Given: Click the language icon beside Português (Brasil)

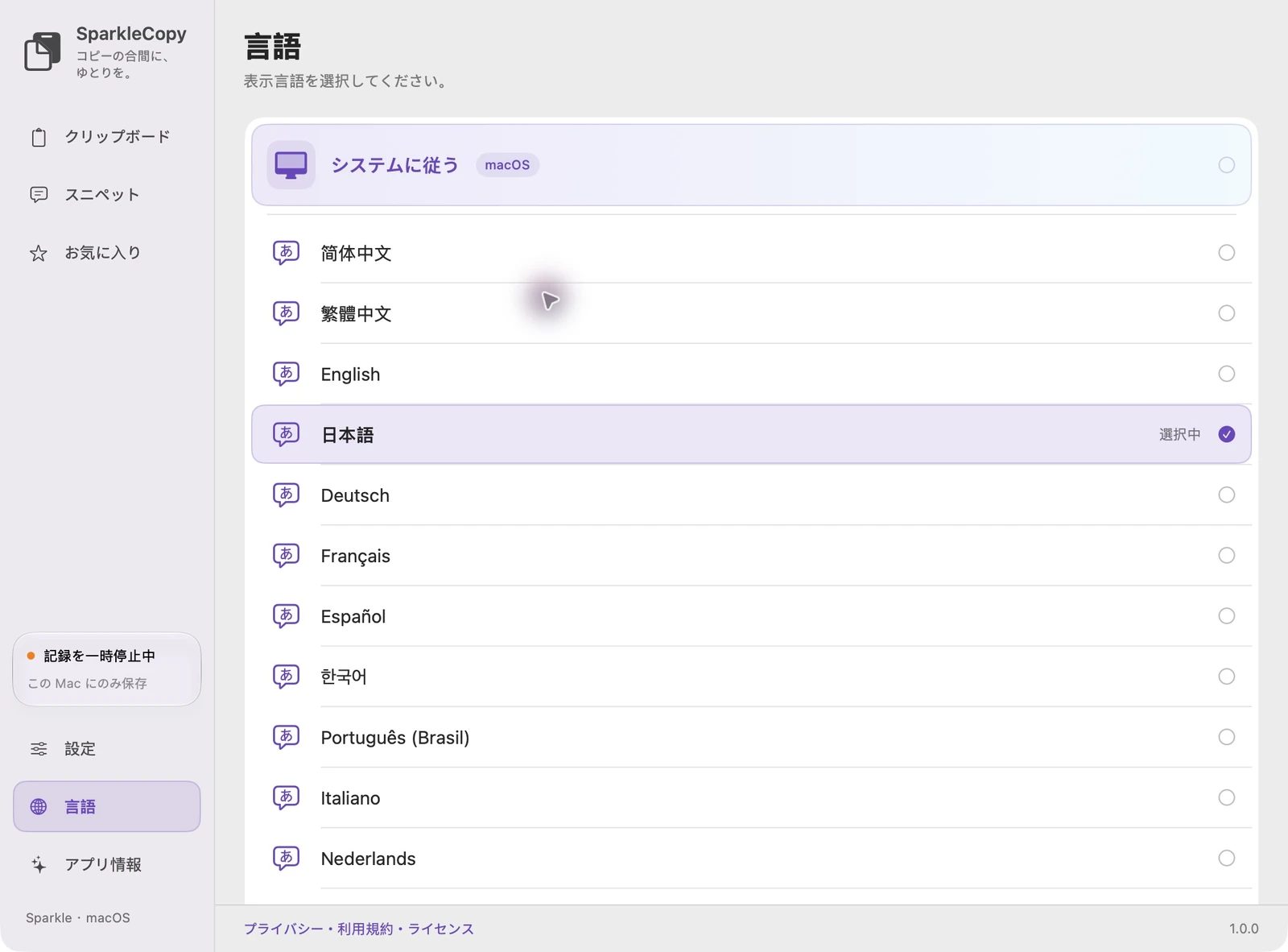Looking at the screenshot, I should pyautogui.click(x=286, y=737).
